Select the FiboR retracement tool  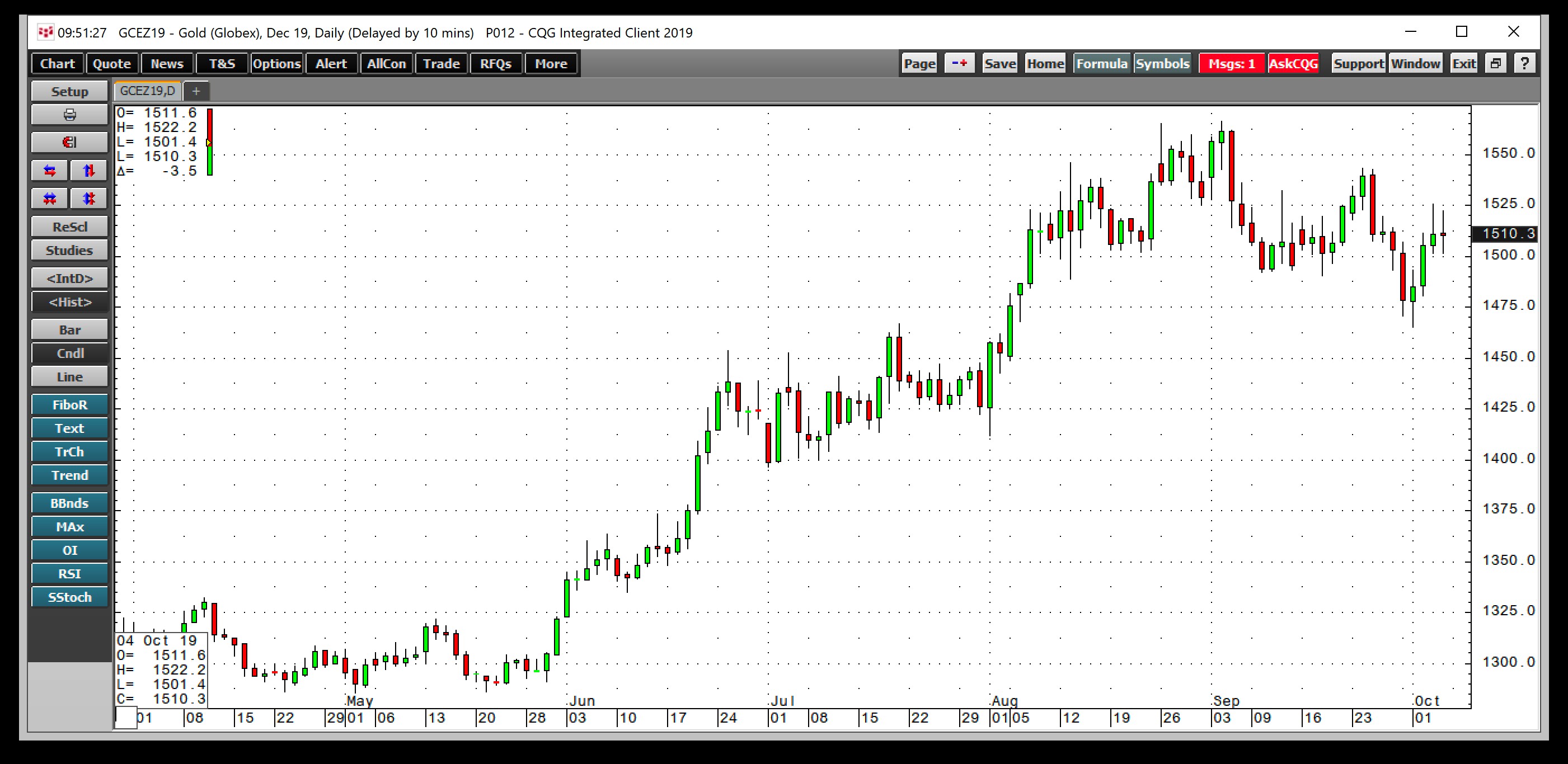(x=69, y=404)
